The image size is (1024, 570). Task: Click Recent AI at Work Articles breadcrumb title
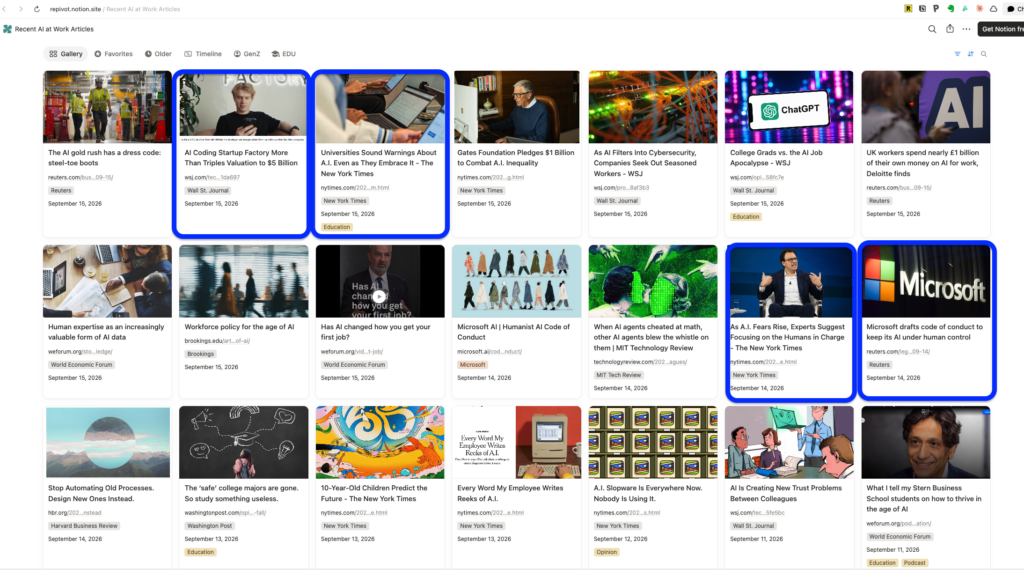(x=54, y=29)
